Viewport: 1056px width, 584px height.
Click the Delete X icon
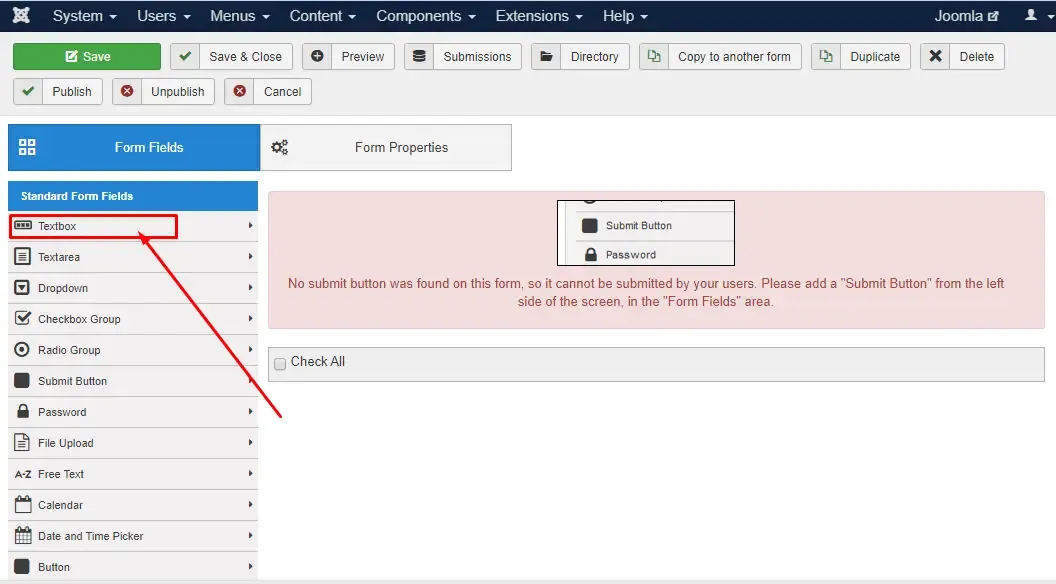935,57
